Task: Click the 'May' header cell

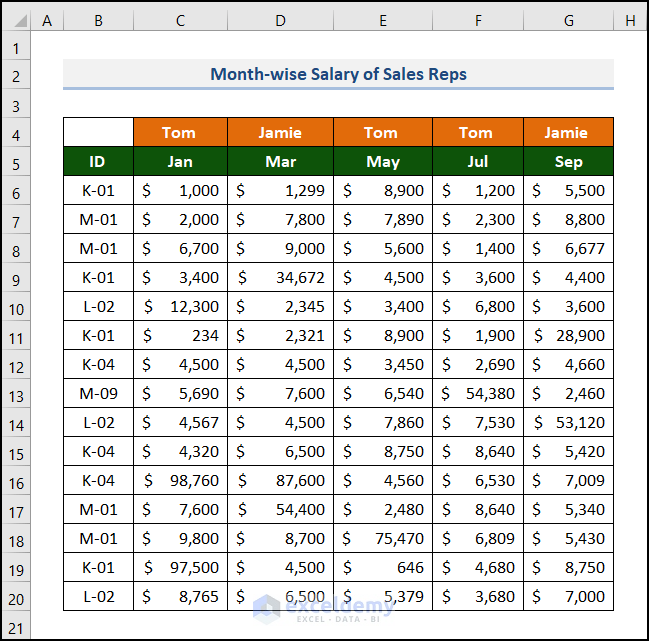Action: click(x=383, y=161)
